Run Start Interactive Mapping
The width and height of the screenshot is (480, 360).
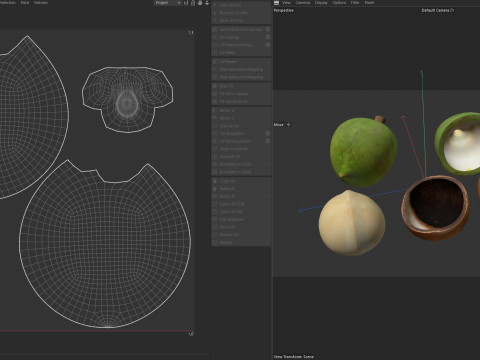(x=241, y=69)
